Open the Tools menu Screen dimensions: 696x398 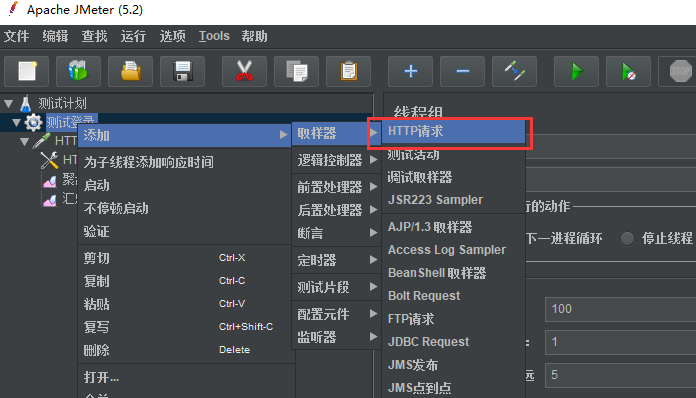(x=214, y=36)
